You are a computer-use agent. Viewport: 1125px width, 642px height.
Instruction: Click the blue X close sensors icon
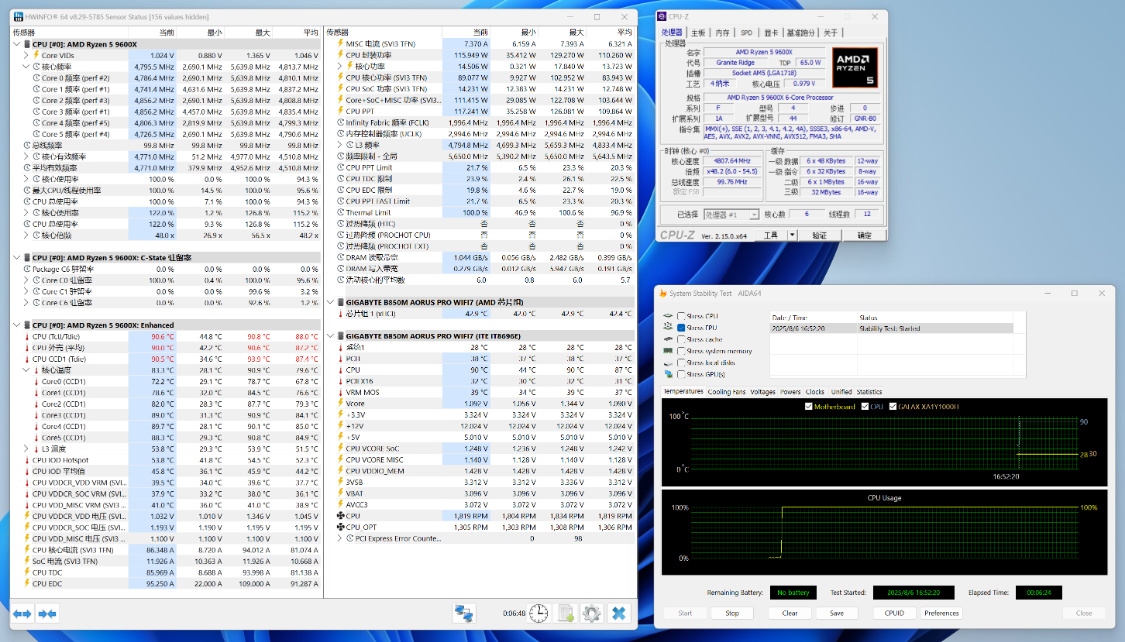click(x=619, y=612)
